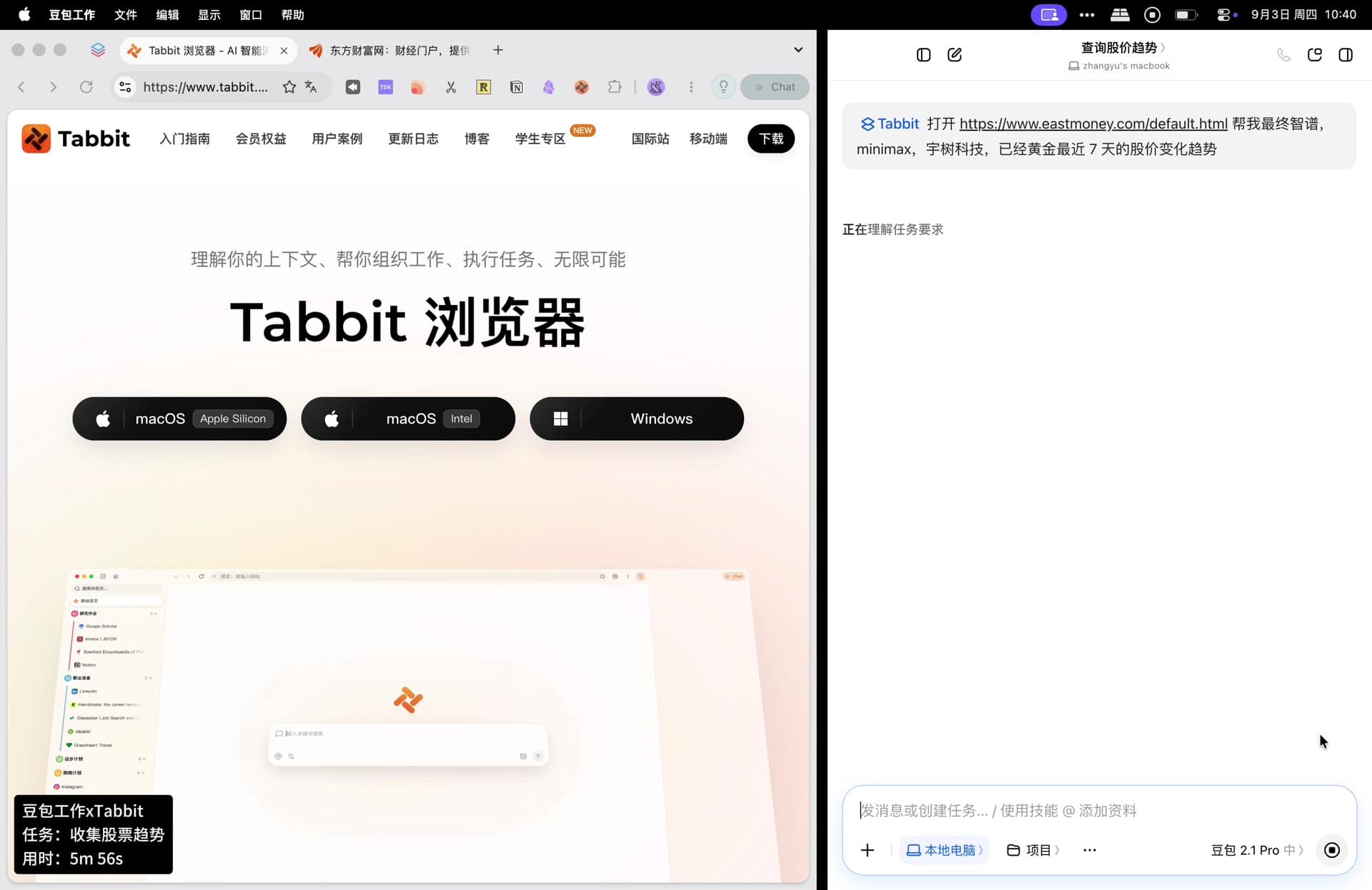Open the browser workspace layers icon
The image size is (1372, 890).
click(x=98, y=49)
